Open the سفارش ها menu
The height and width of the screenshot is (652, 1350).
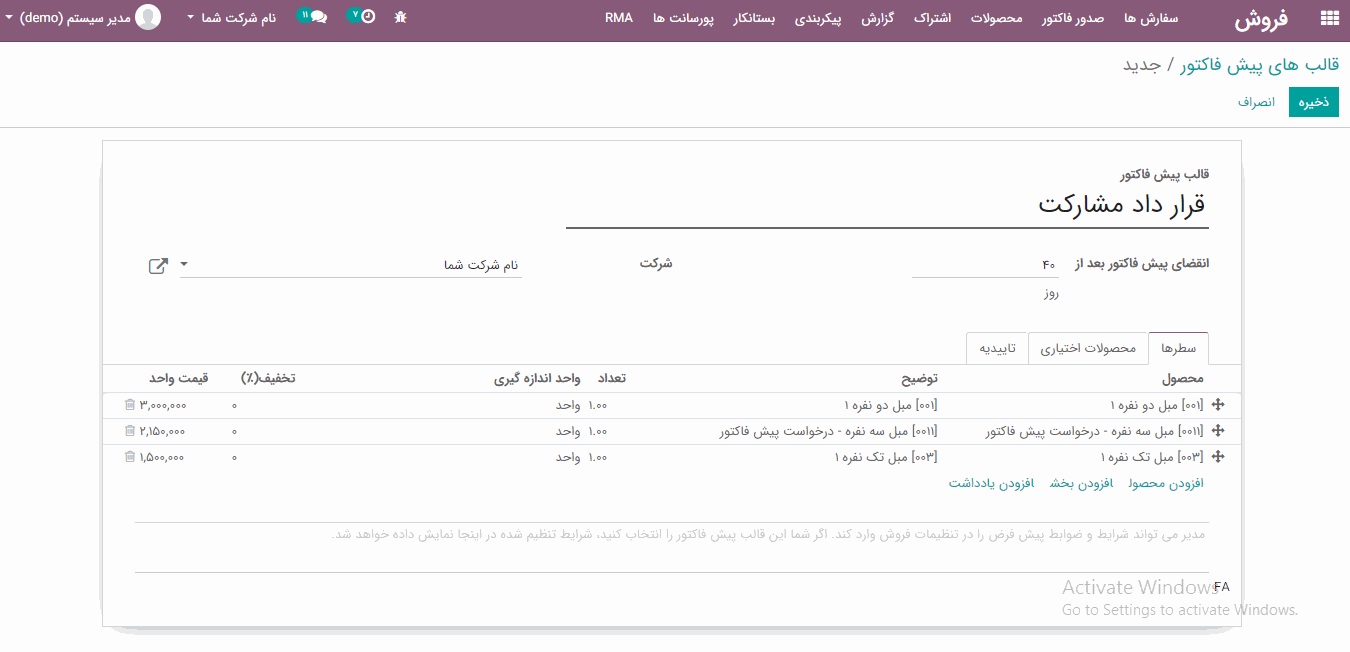click(1151, 18)
